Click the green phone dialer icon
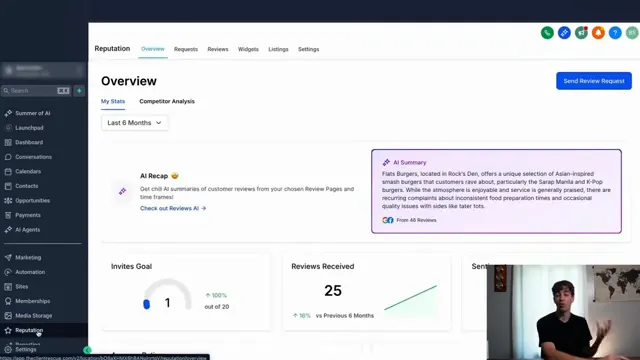This screenshot has height=360, width=640. (547, 33)
